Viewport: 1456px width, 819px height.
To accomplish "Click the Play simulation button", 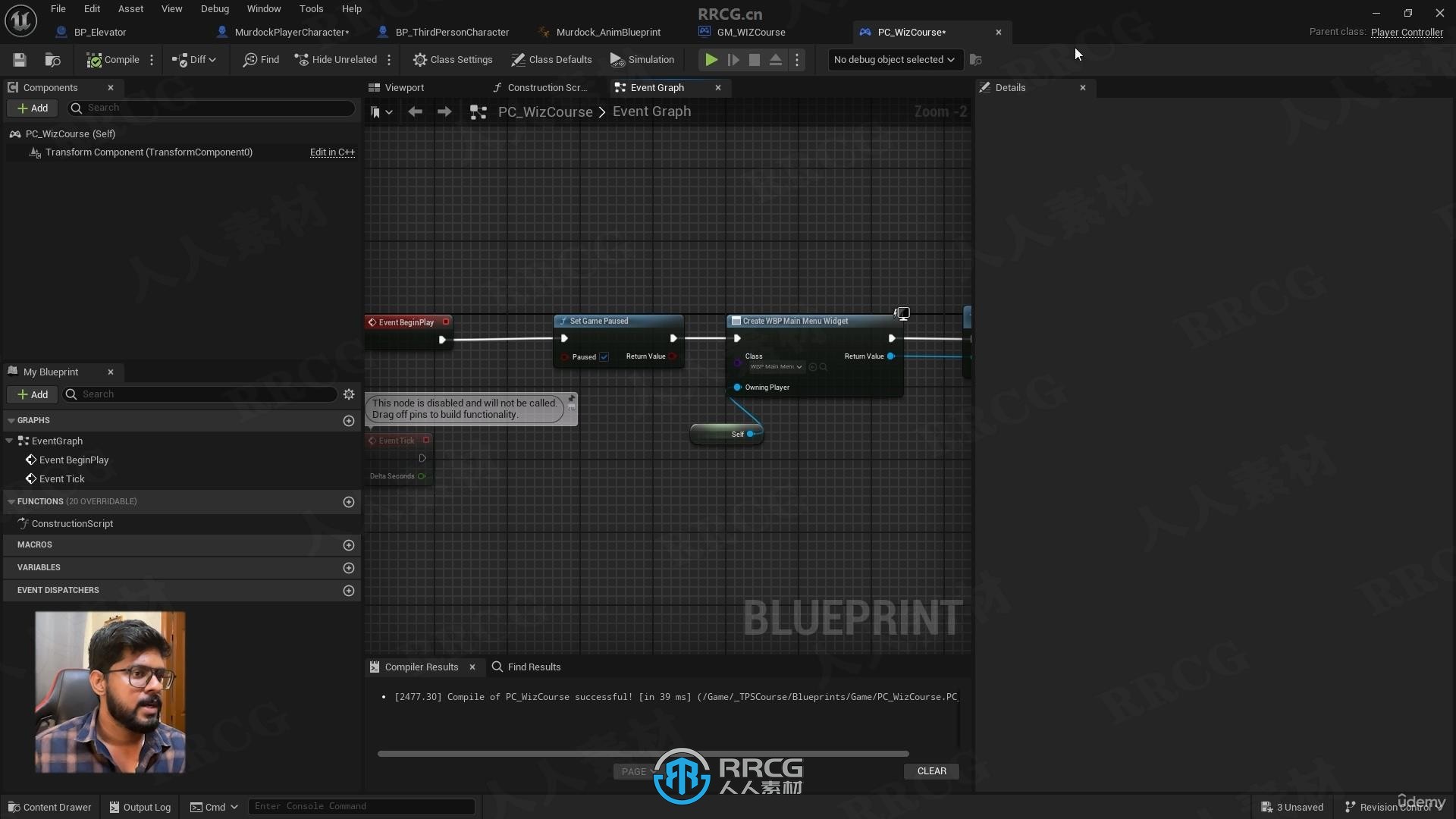I will tap(711, 59).
